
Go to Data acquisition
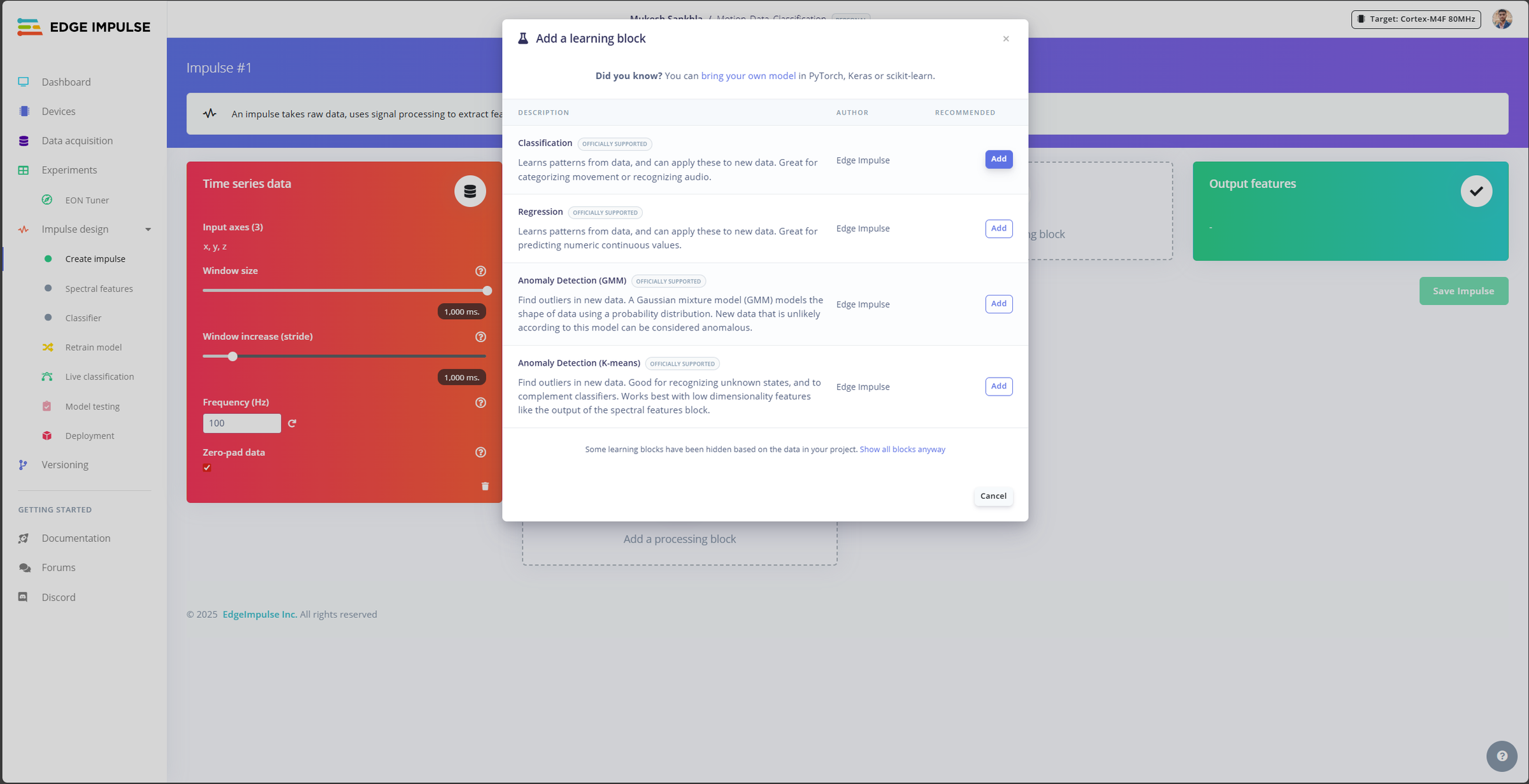(77, 141)
